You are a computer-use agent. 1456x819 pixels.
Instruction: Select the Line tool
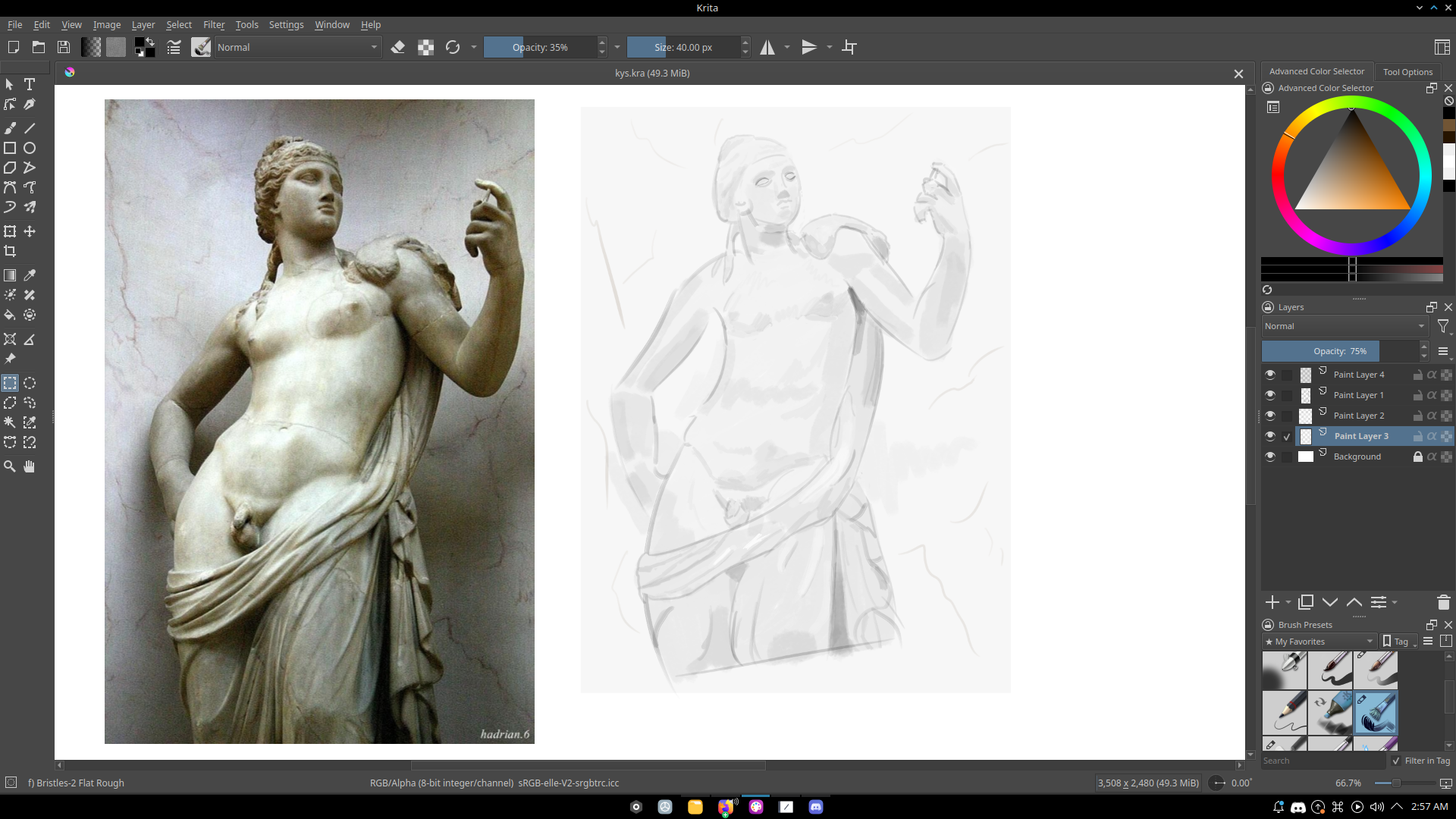30,128
